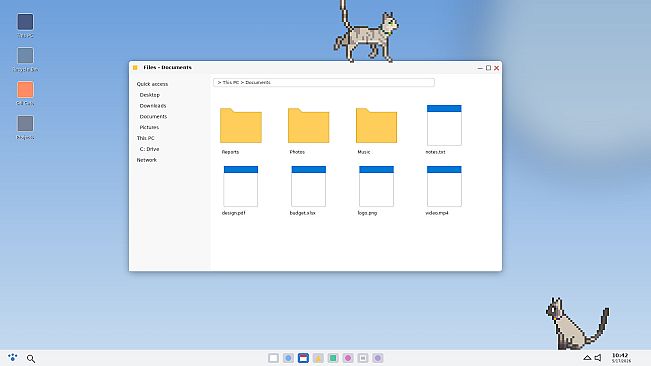The height and width of the screenshot is (366, 651).
Task: Go to Downloads in the sidebar
Action: pyautogui.click(x=153, y=106)
